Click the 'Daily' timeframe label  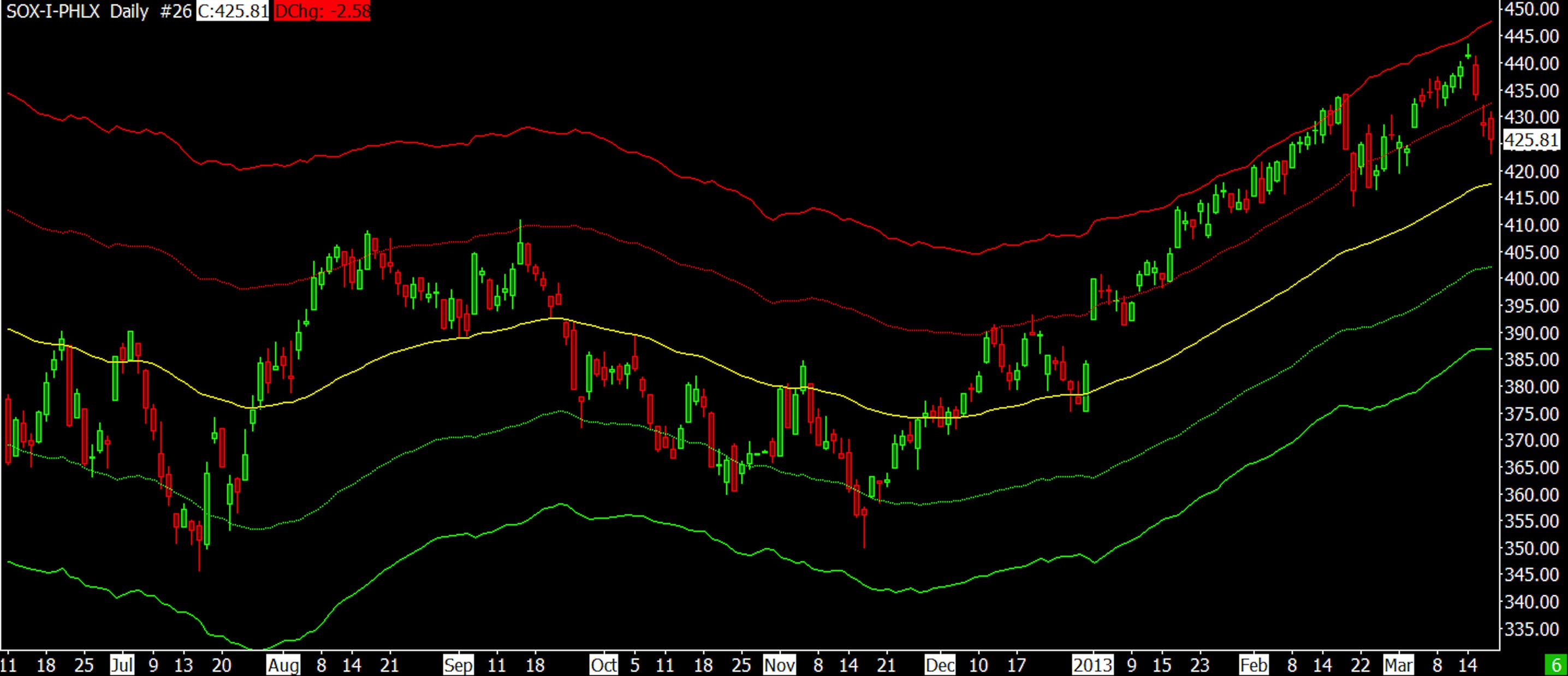point(129,11)
